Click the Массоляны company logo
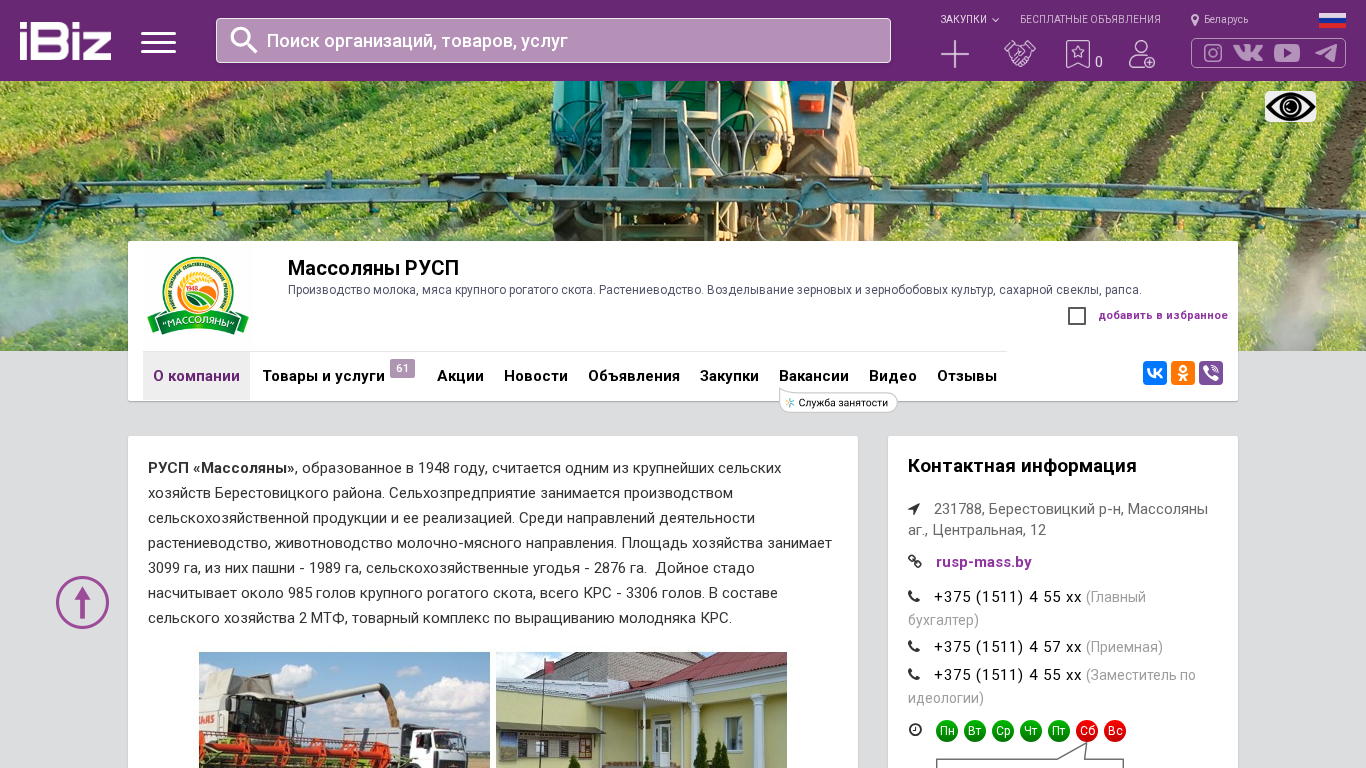The width and height of the screenshot is (1366, 768). coord(198,296)
